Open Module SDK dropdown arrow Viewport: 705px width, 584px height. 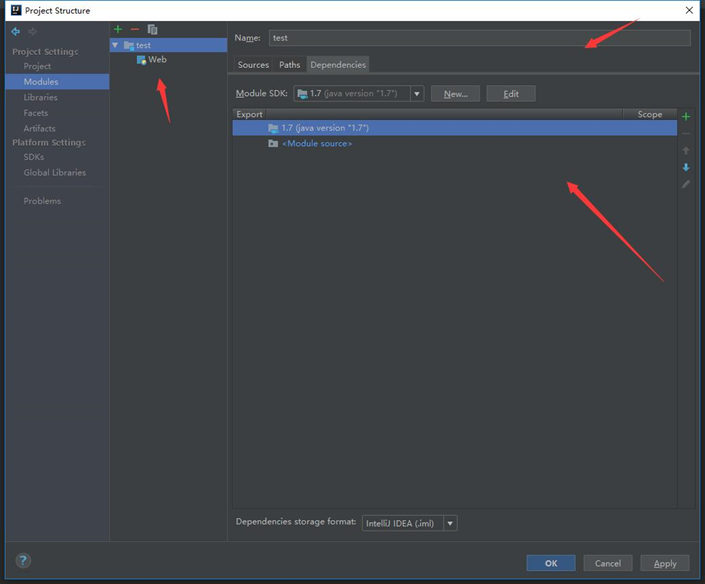point(417,94)
